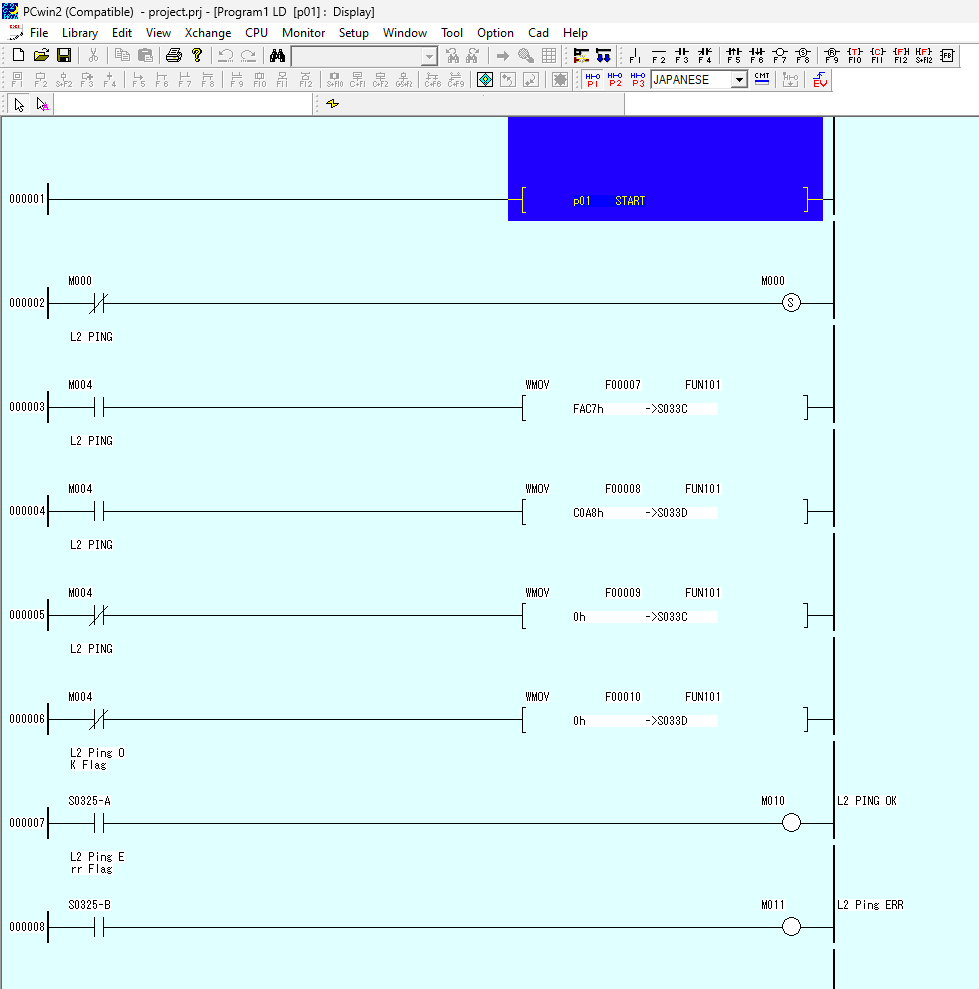Switch to P1 display mode
The image size is (979, 989).
(x=593, y=79)
